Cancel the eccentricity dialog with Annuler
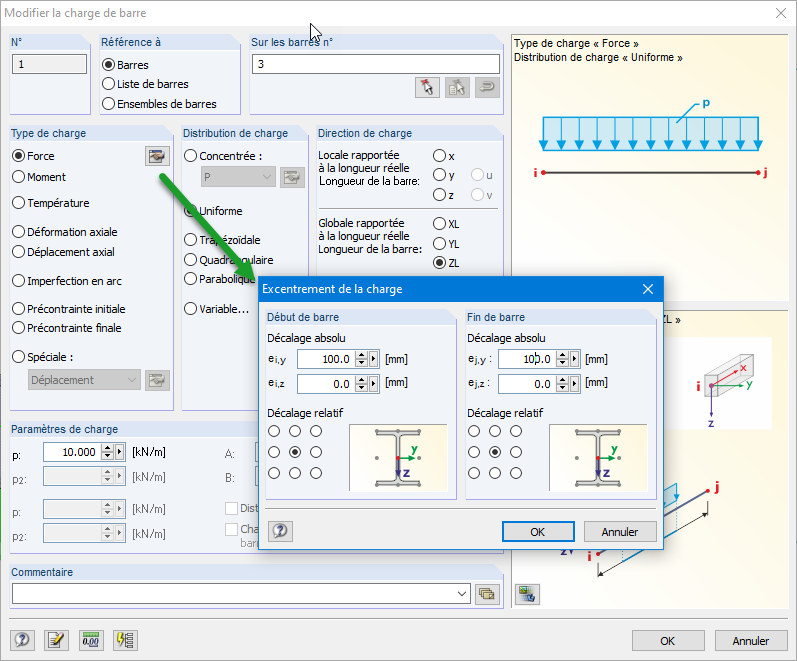 [620, 532]
